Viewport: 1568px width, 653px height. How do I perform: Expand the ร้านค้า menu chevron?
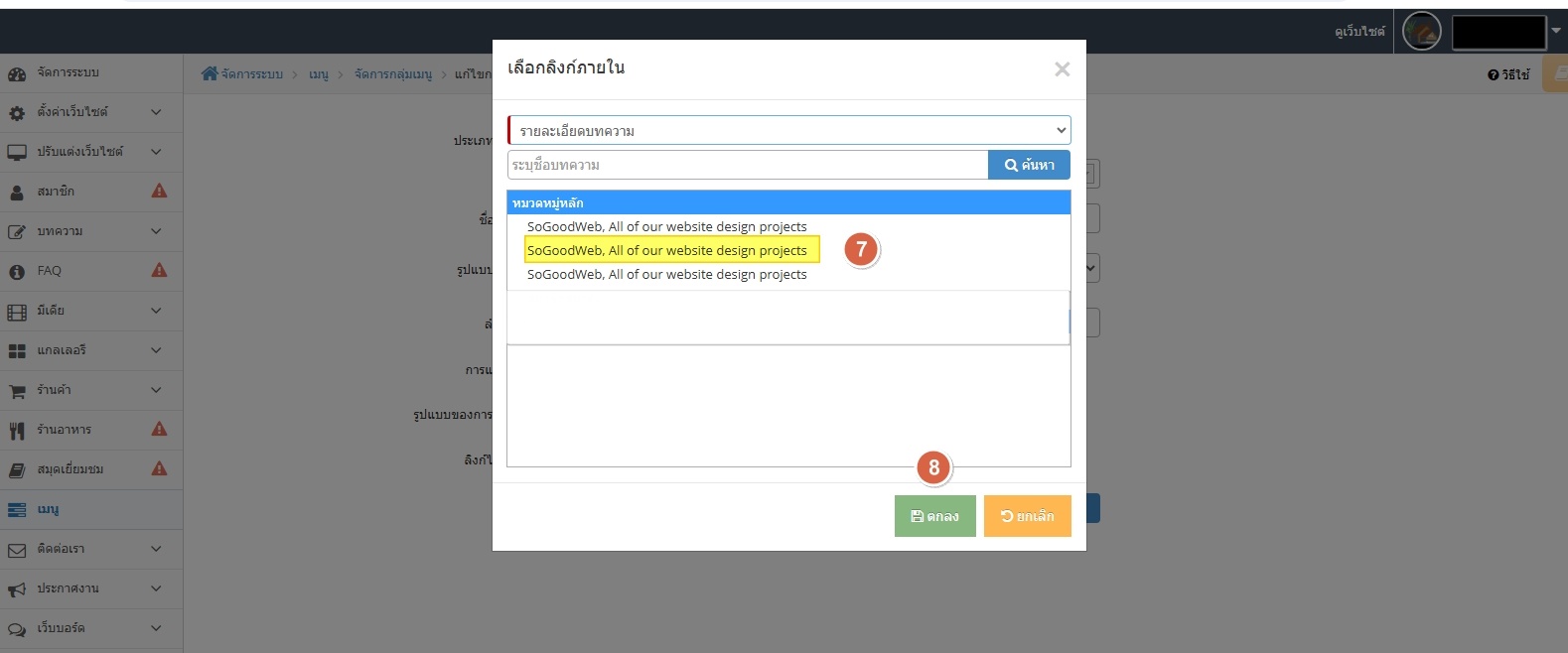click(x=156, y=390)
